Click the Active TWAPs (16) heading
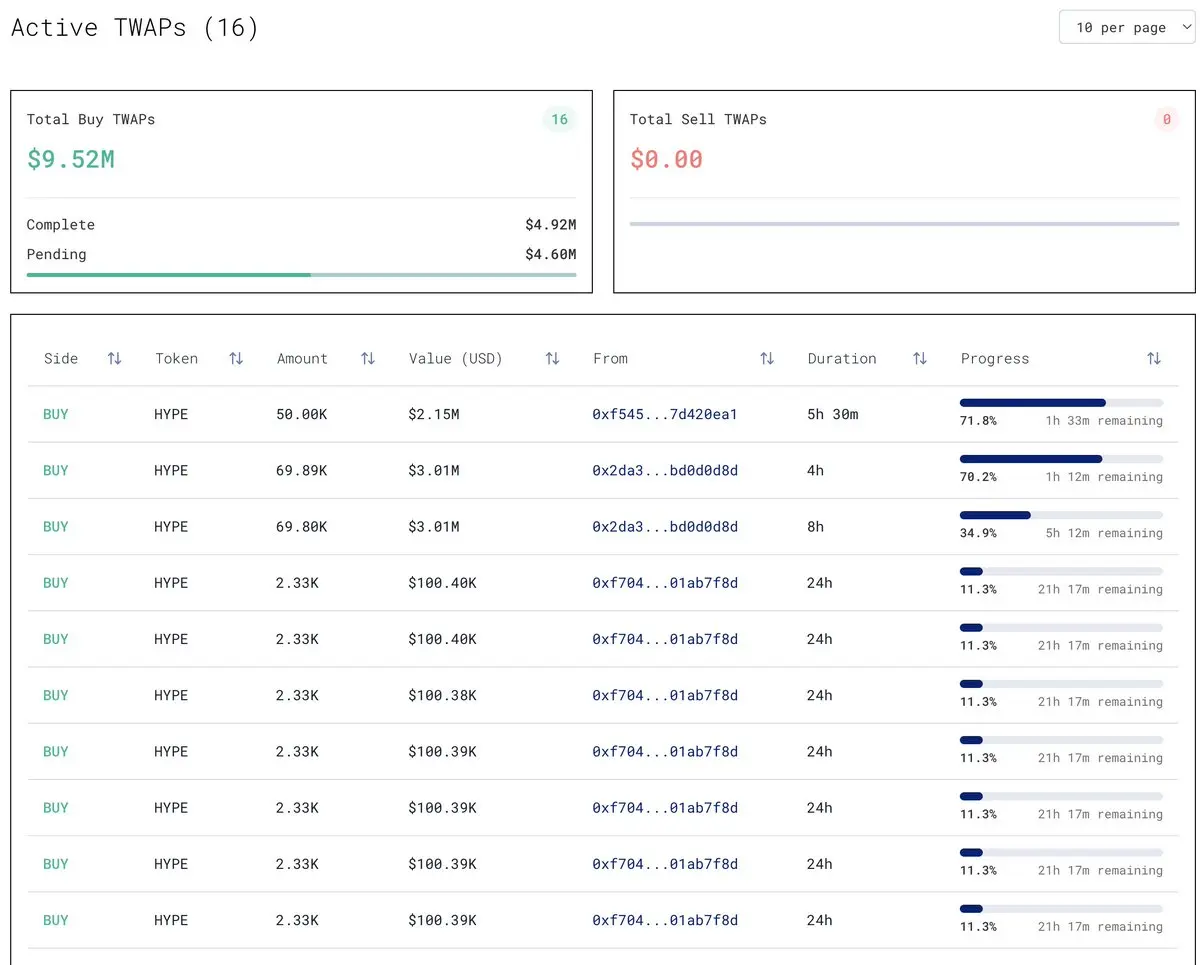 tap(135, 27)
